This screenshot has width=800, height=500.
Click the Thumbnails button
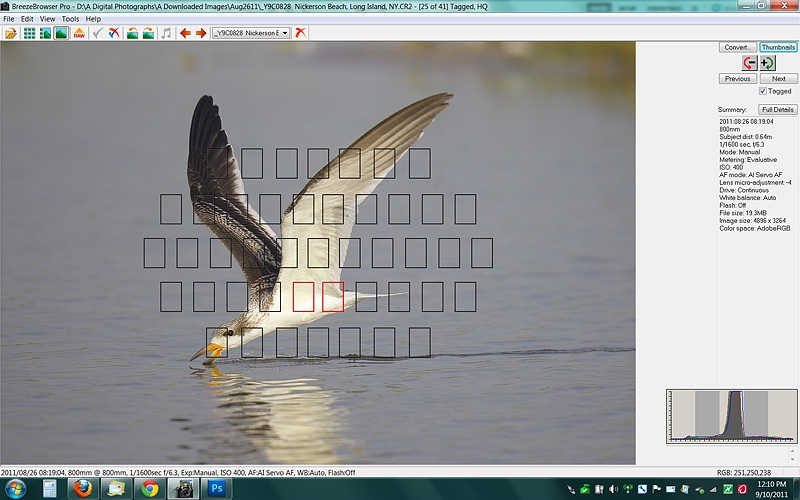(778, 47)
